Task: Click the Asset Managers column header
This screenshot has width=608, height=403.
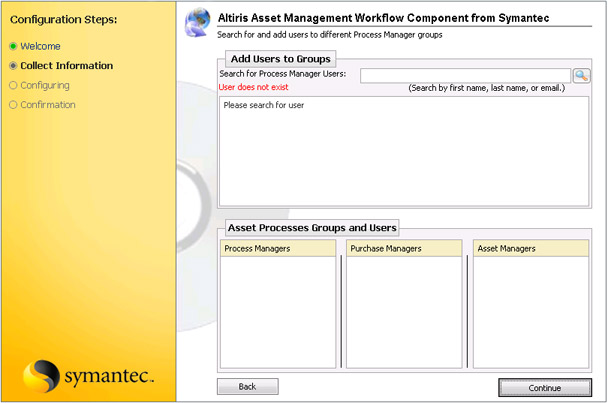Action: coord(530,248)
